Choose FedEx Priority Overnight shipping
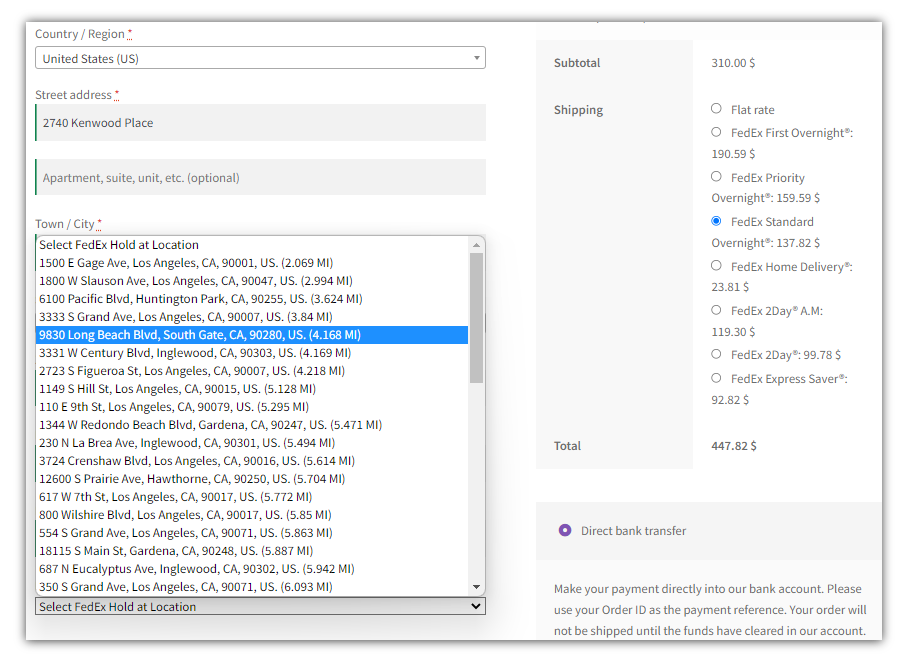The width and height of the screenshot is (903, 657). point(716,176)
